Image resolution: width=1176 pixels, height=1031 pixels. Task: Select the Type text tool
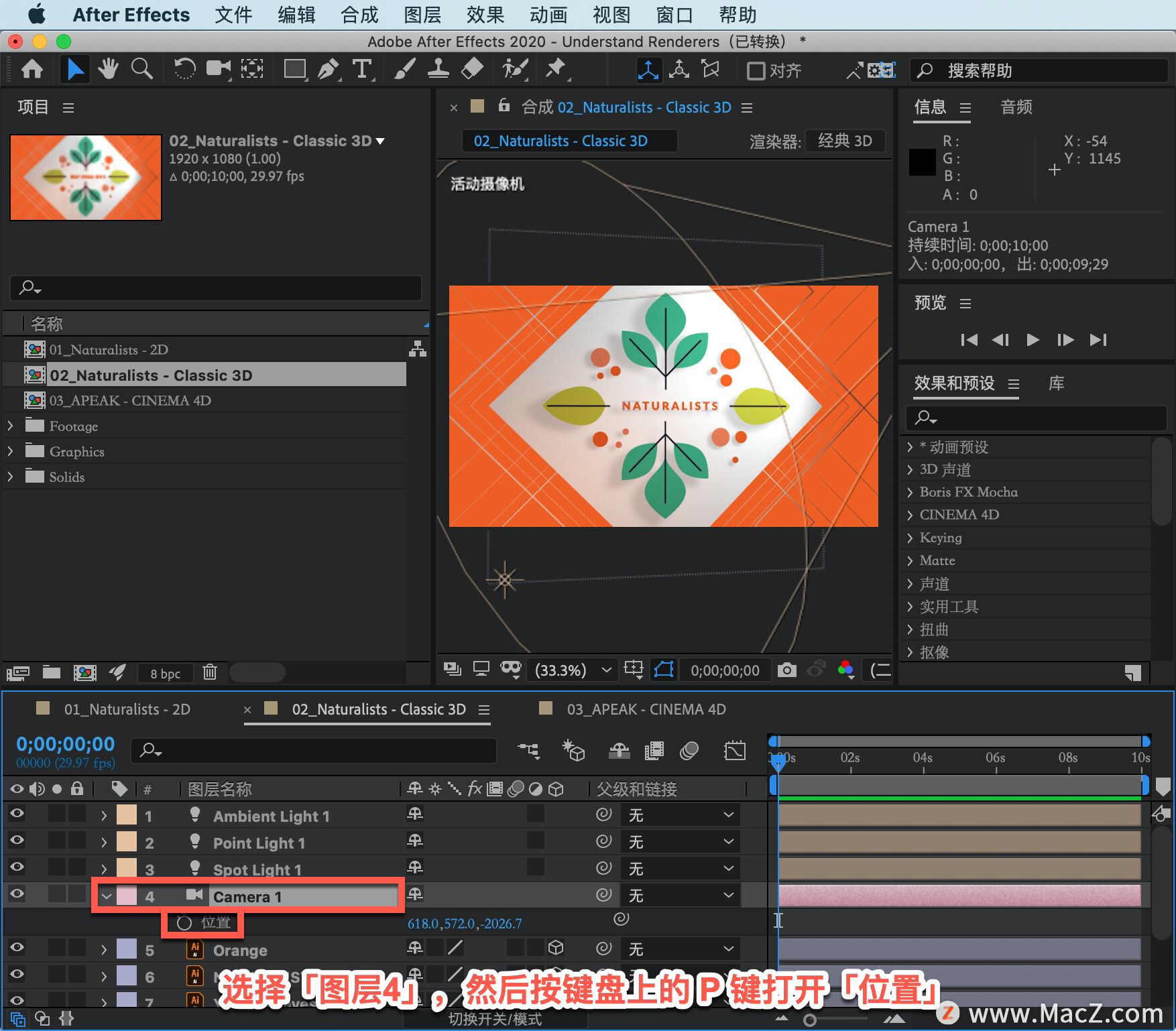click(362, 69)
